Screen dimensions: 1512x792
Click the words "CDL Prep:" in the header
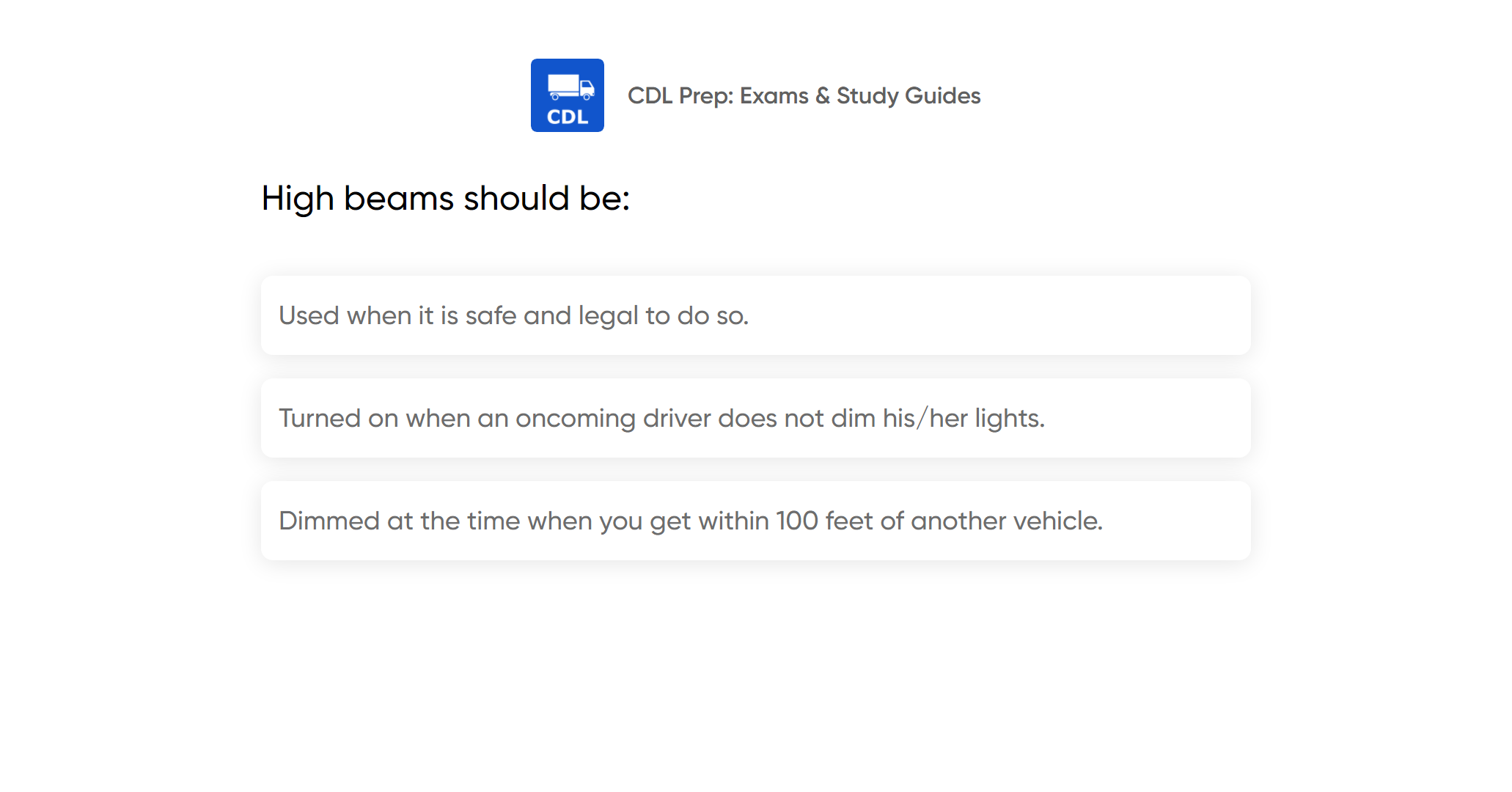click(x=680, y=95)
